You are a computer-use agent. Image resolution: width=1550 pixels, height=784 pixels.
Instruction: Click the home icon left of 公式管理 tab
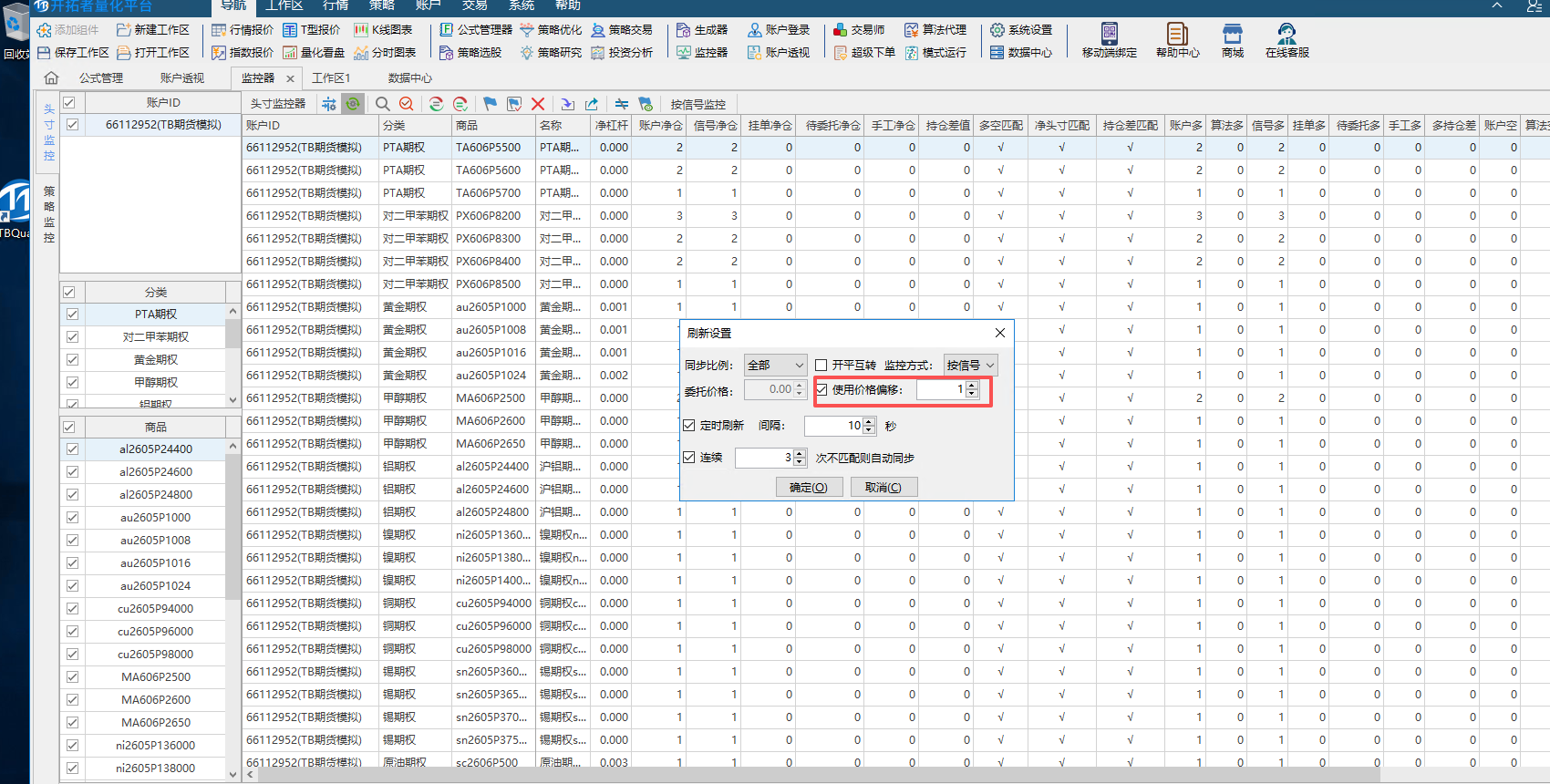[x=51, y=78]
